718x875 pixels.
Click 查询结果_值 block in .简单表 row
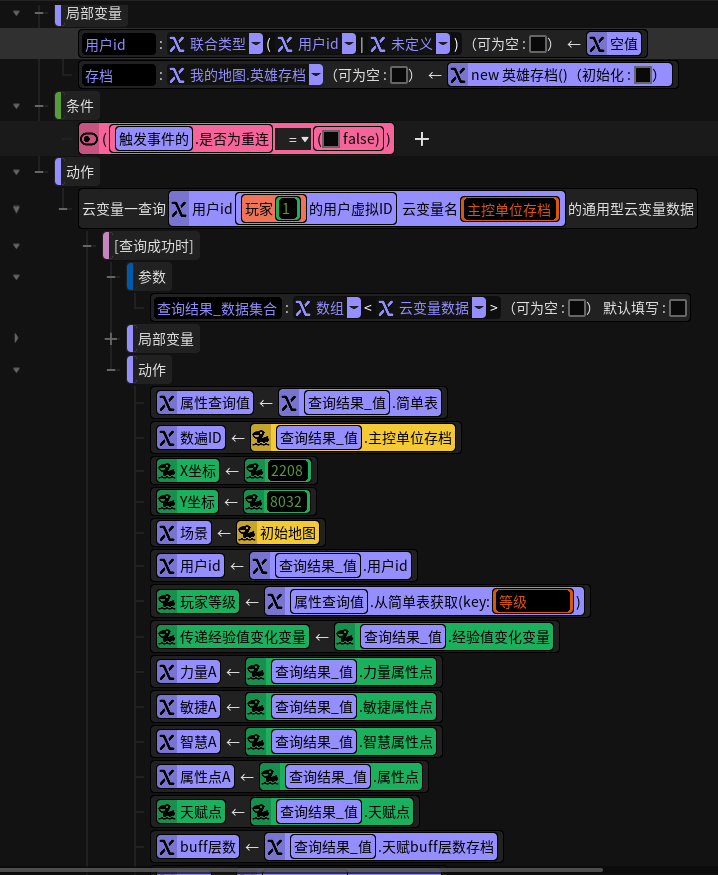tap(347, 403)
